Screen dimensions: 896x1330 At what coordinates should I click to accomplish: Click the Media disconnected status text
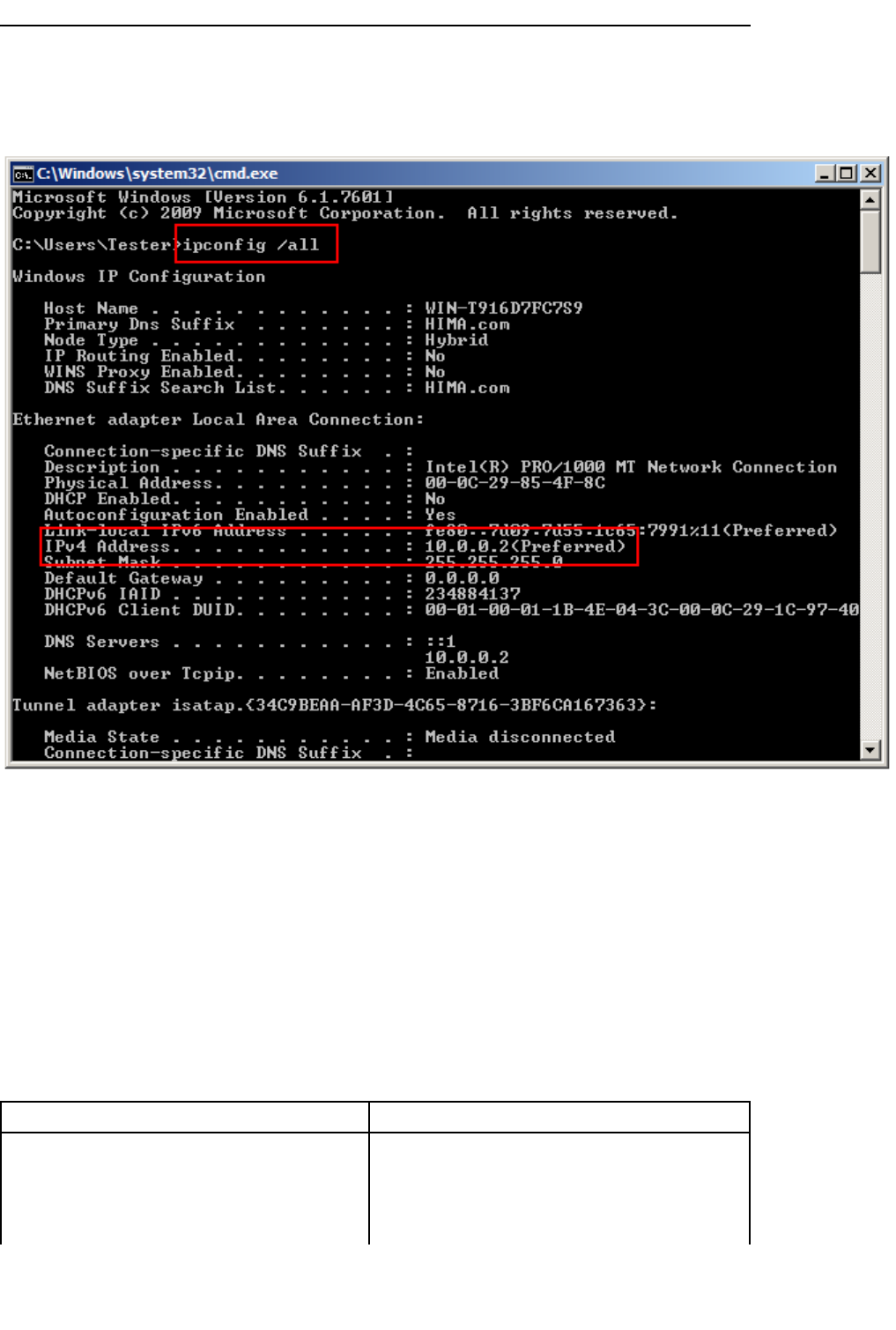point(520,737)
